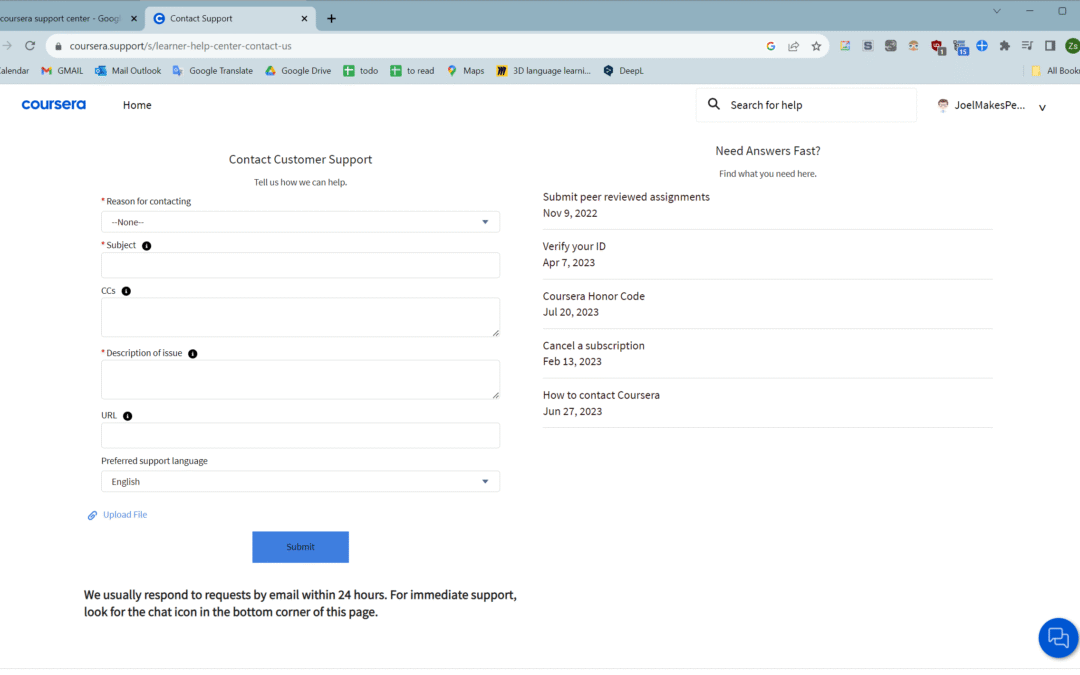
Task: Open the Cancel a subscription article
Action: (x=594, y=346)
